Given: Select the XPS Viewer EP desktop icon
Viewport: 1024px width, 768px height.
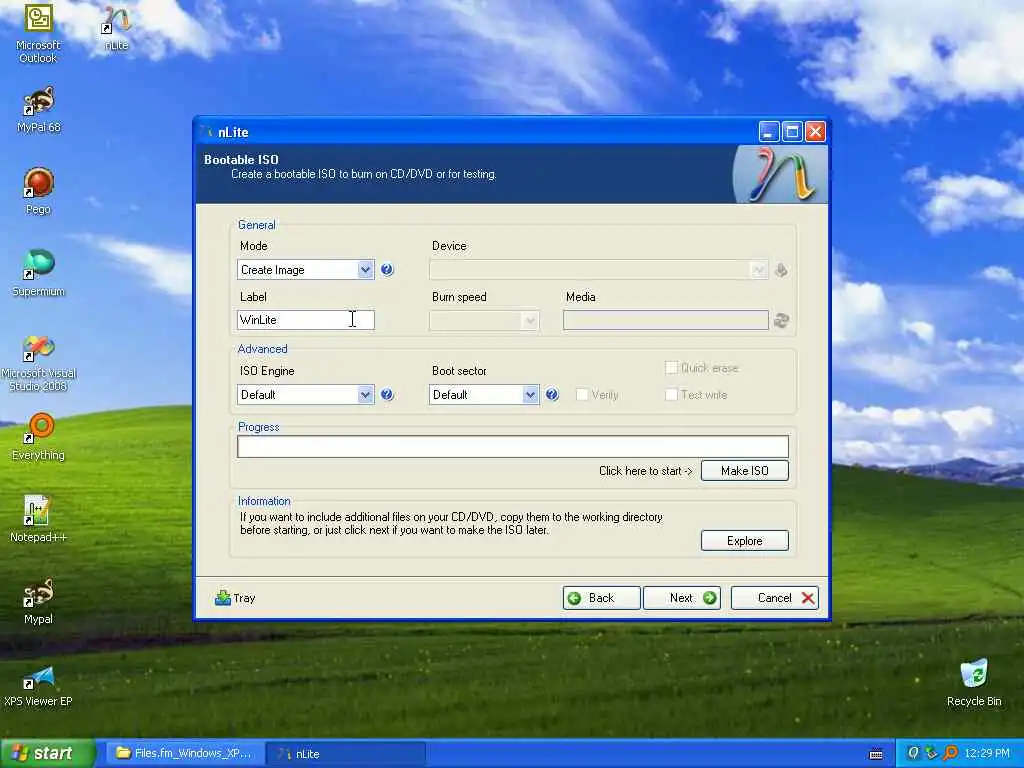Looking at the screenshot, I should coord(38,684).
